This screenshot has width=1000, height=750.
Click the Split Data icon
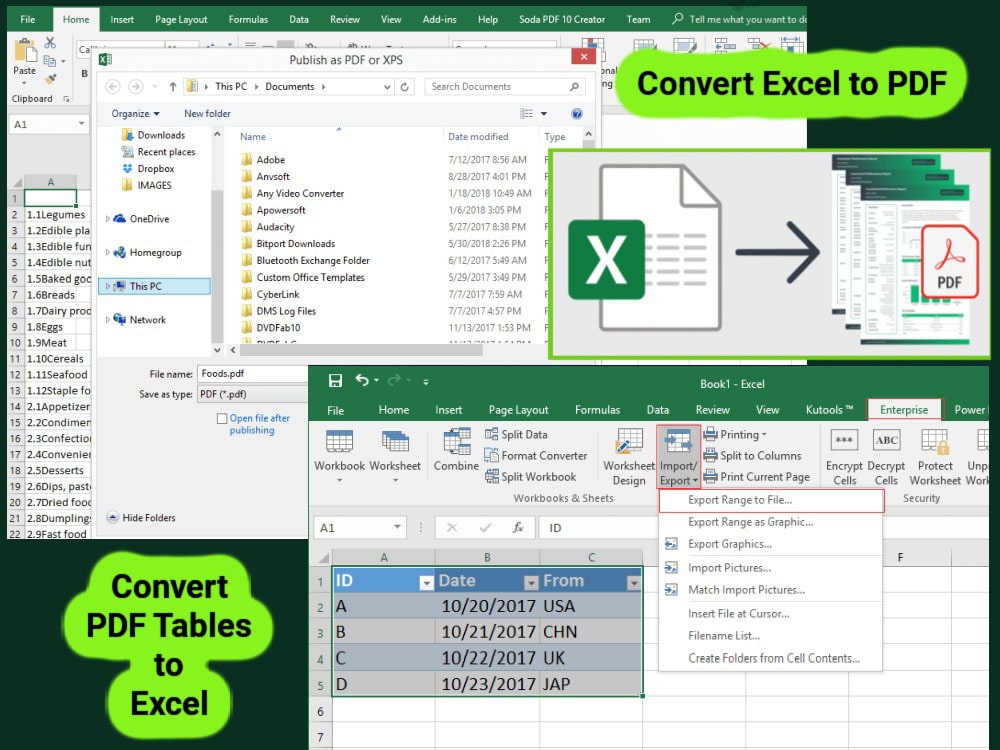(491, 434)
